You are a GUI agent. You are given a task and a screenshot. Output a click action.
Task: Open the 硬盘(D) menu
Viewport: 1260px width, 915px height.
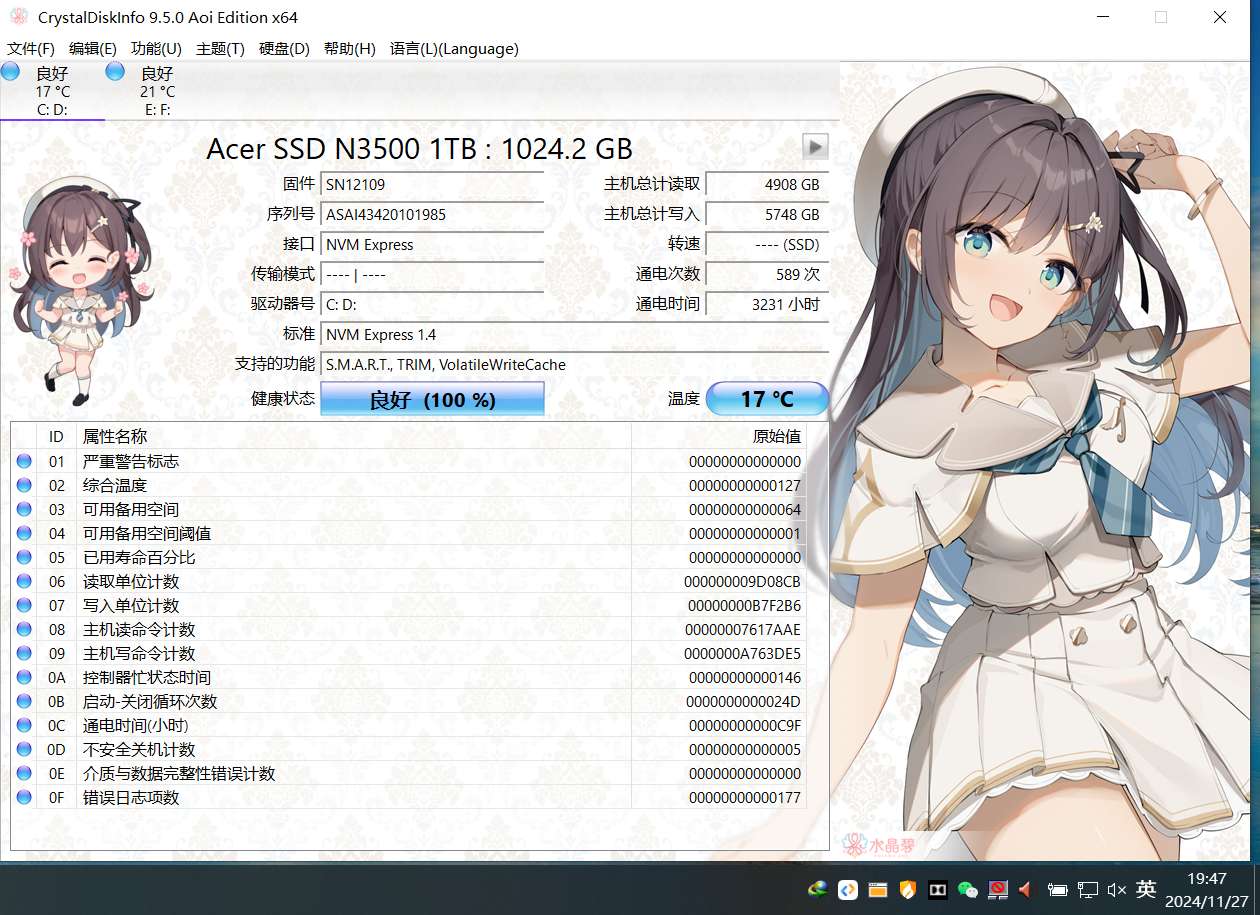(x=284, y=48)
